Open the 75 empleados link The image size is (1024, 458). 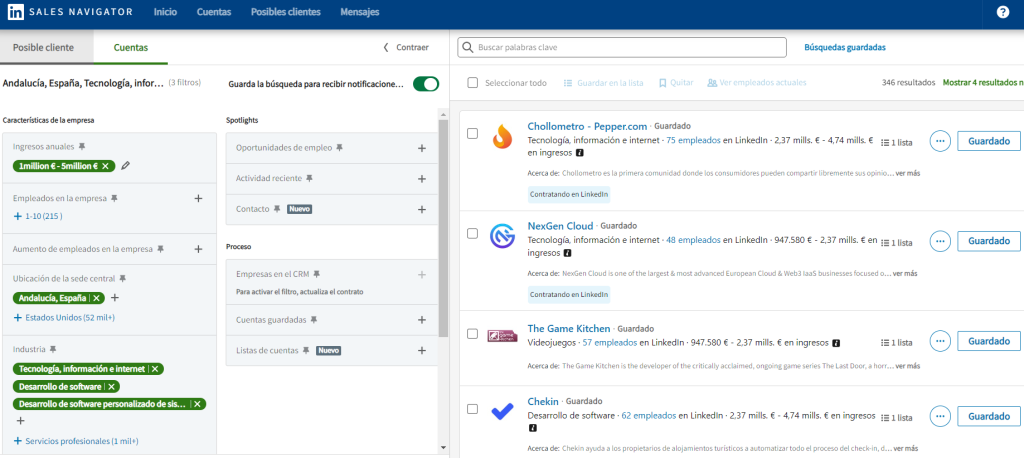(x=694, y=140)
